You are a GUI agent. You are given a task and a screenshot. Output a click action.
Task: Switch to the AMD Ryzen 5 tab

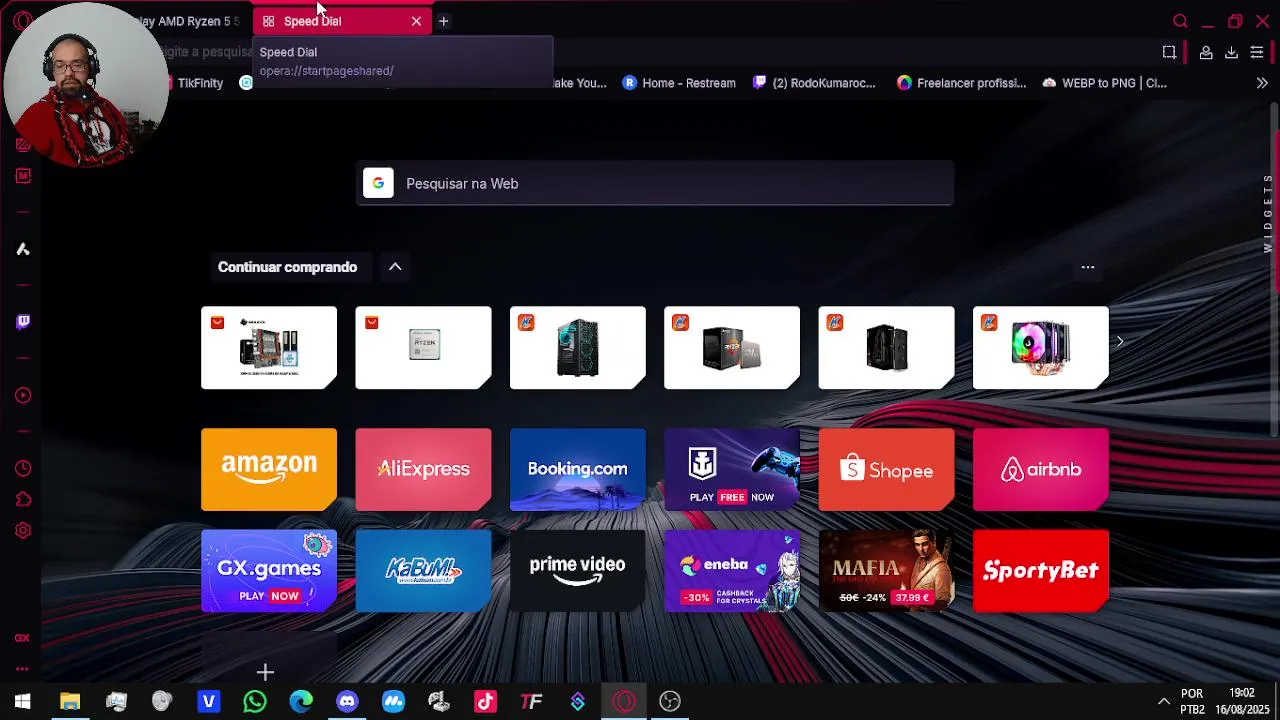pyautogui.click(x=186, y=21)
